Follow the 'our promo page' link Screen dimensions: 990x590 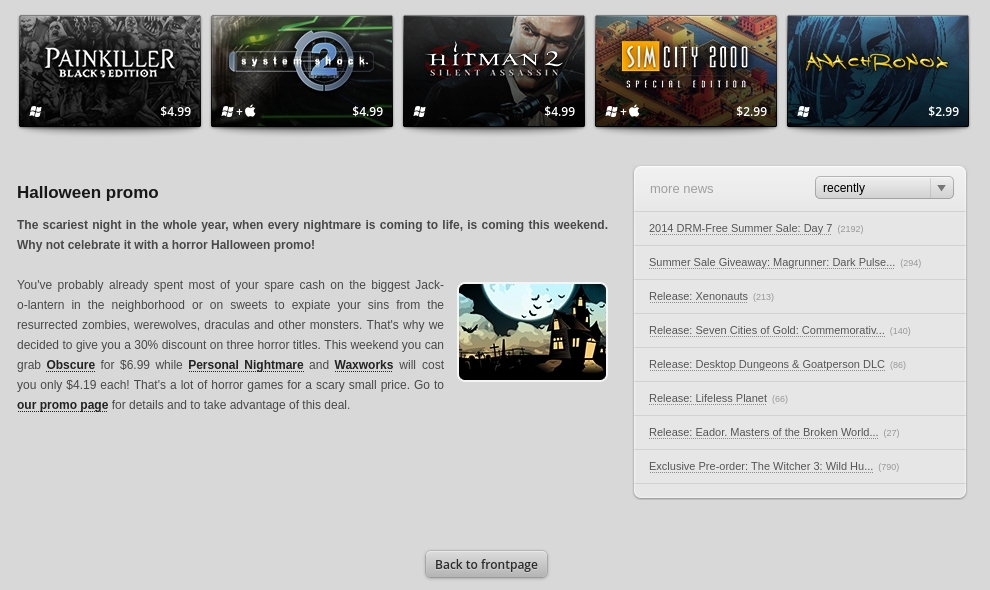click(x=63, y=405)
